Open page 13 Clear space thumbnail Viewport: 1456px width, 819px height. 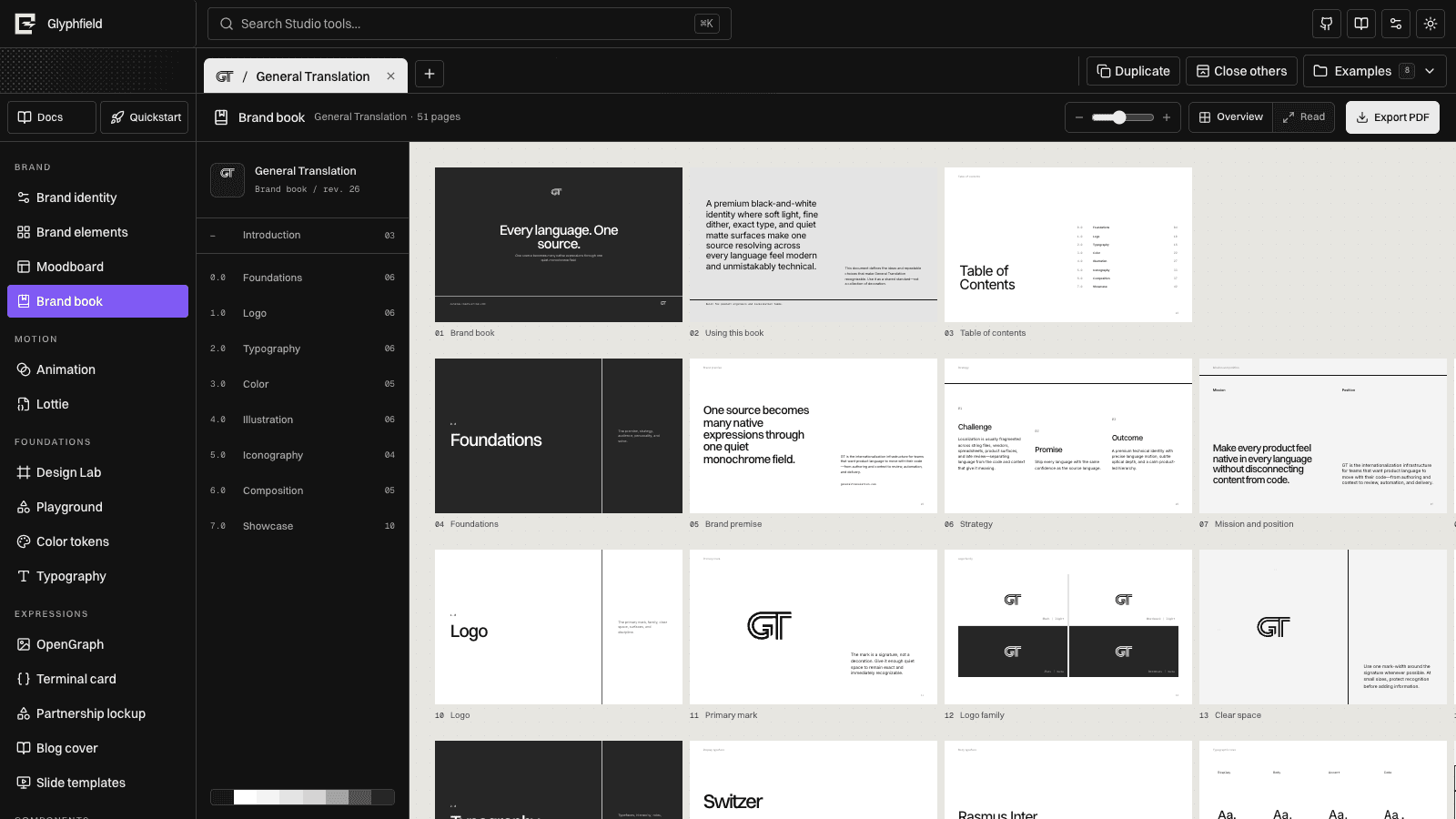1323,627
